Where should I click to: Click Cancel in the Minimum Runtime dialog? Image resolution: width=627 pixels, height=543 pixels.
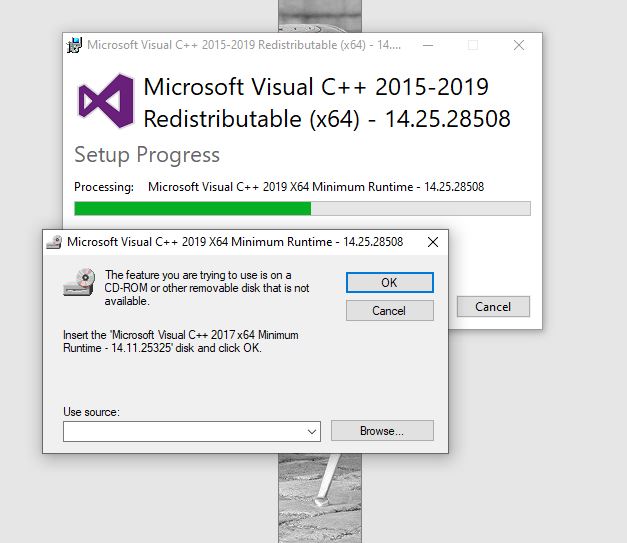(389, 311)
